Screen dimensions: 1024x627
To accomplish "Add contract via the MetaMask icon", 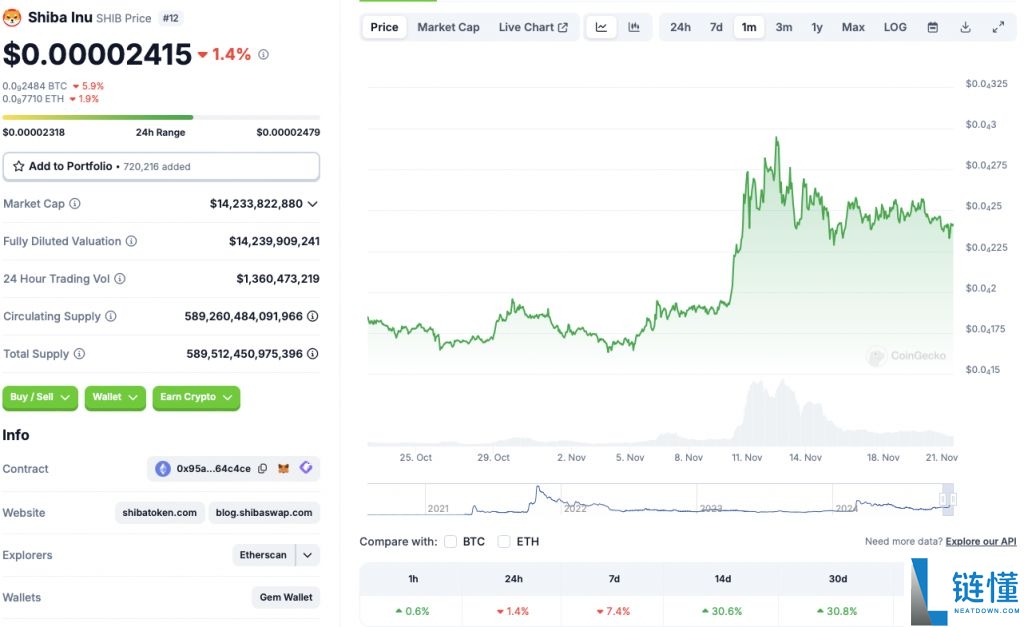I will coord(286,468).
